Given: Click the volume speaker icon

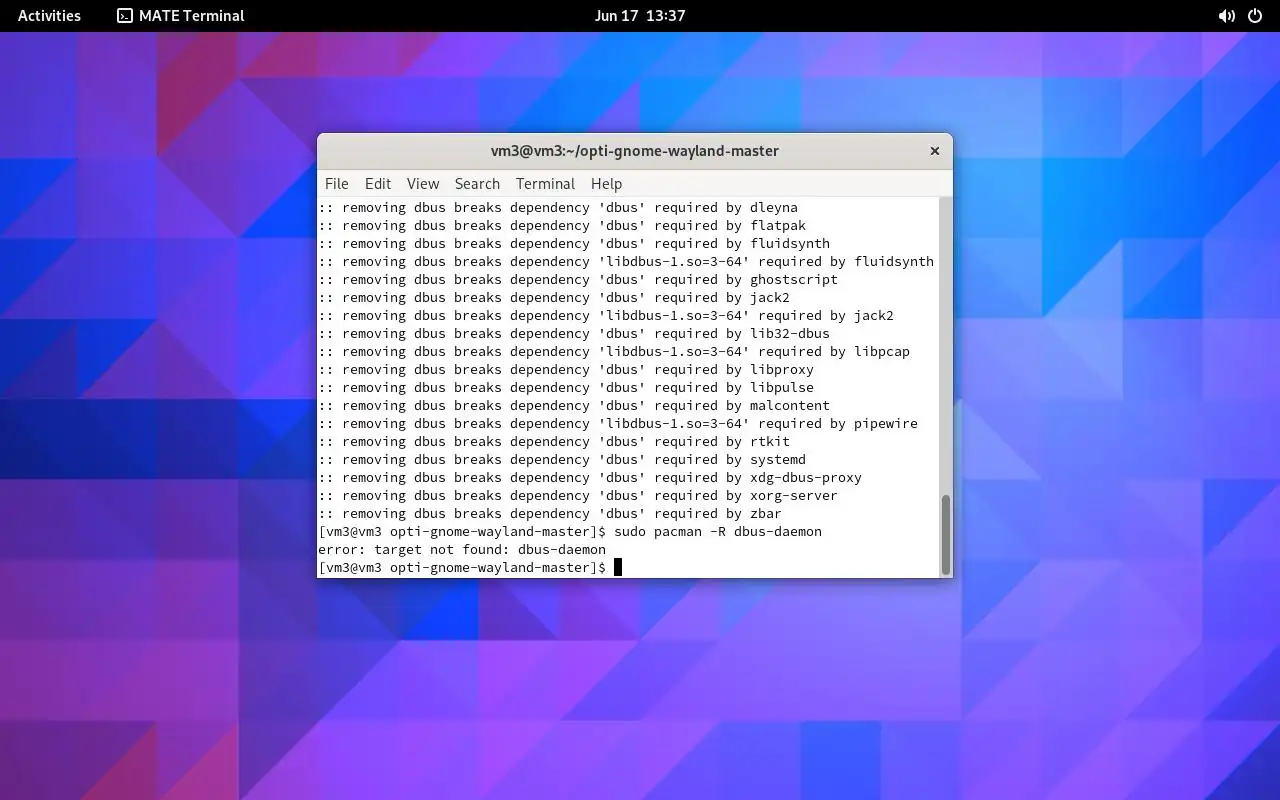Looking at the screenshot, I should point(1226,16).
